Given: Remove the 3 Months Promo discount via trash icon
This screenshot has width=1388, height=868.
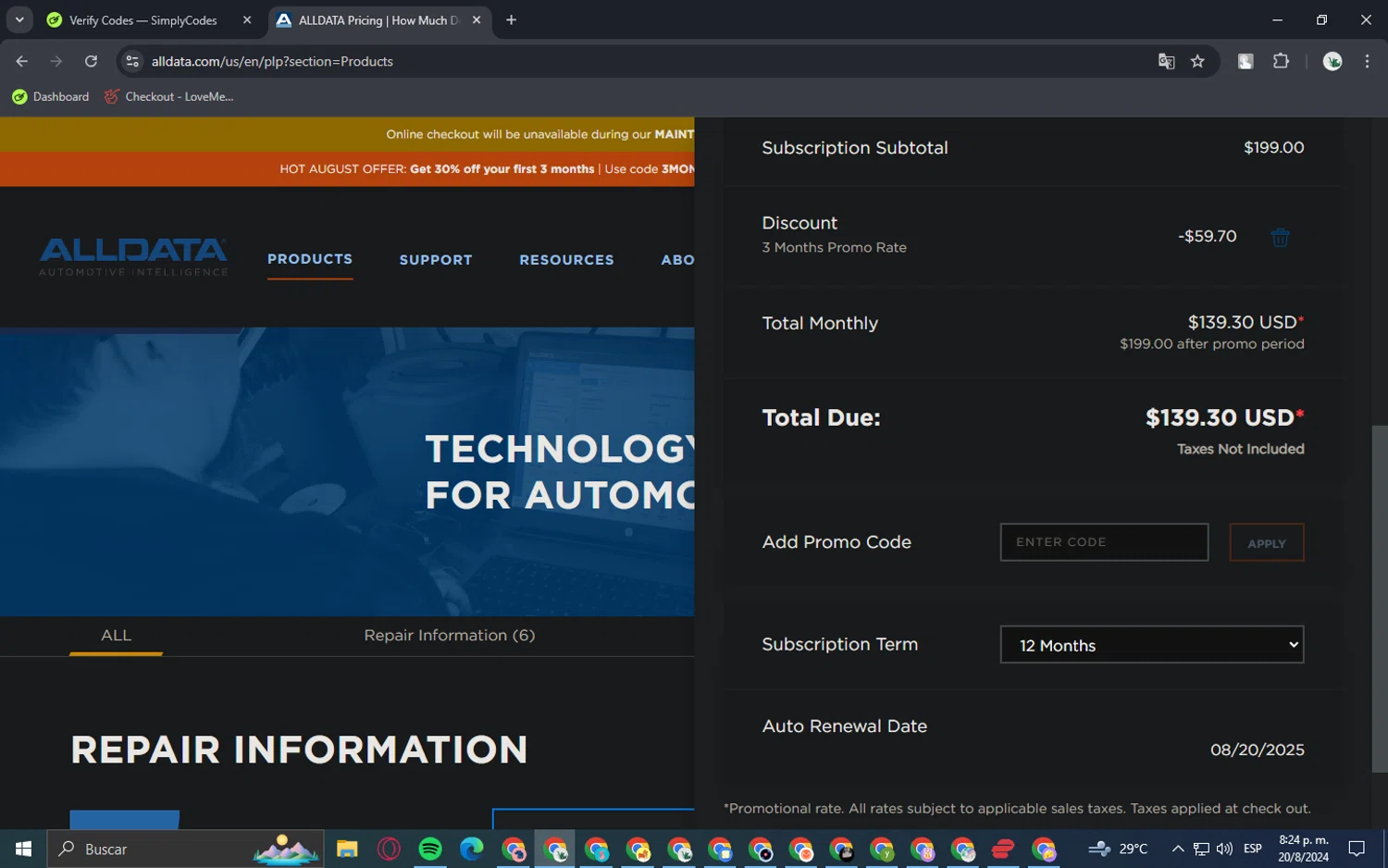Looking at the screenshot, I should tap(1280, 238).
